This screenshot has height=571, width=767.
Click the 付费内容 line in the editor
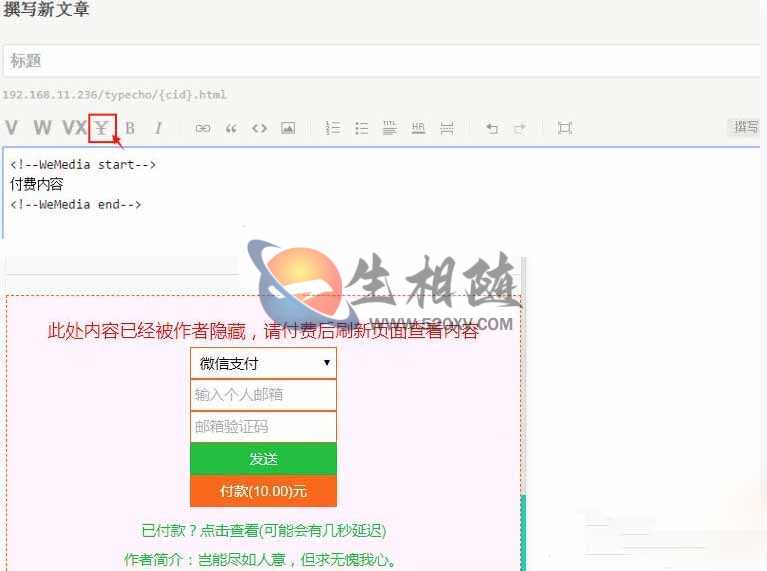pyautogui.click(x=37, y=184)
